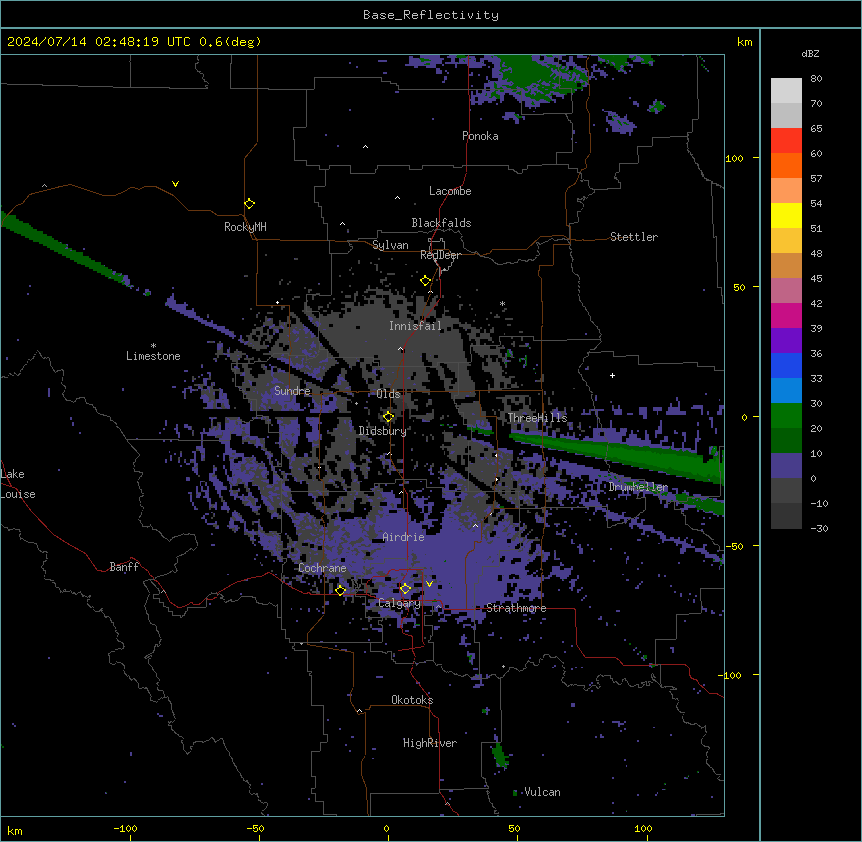Click the Okotoks label

pyautogui.click(x=412, y=700)
